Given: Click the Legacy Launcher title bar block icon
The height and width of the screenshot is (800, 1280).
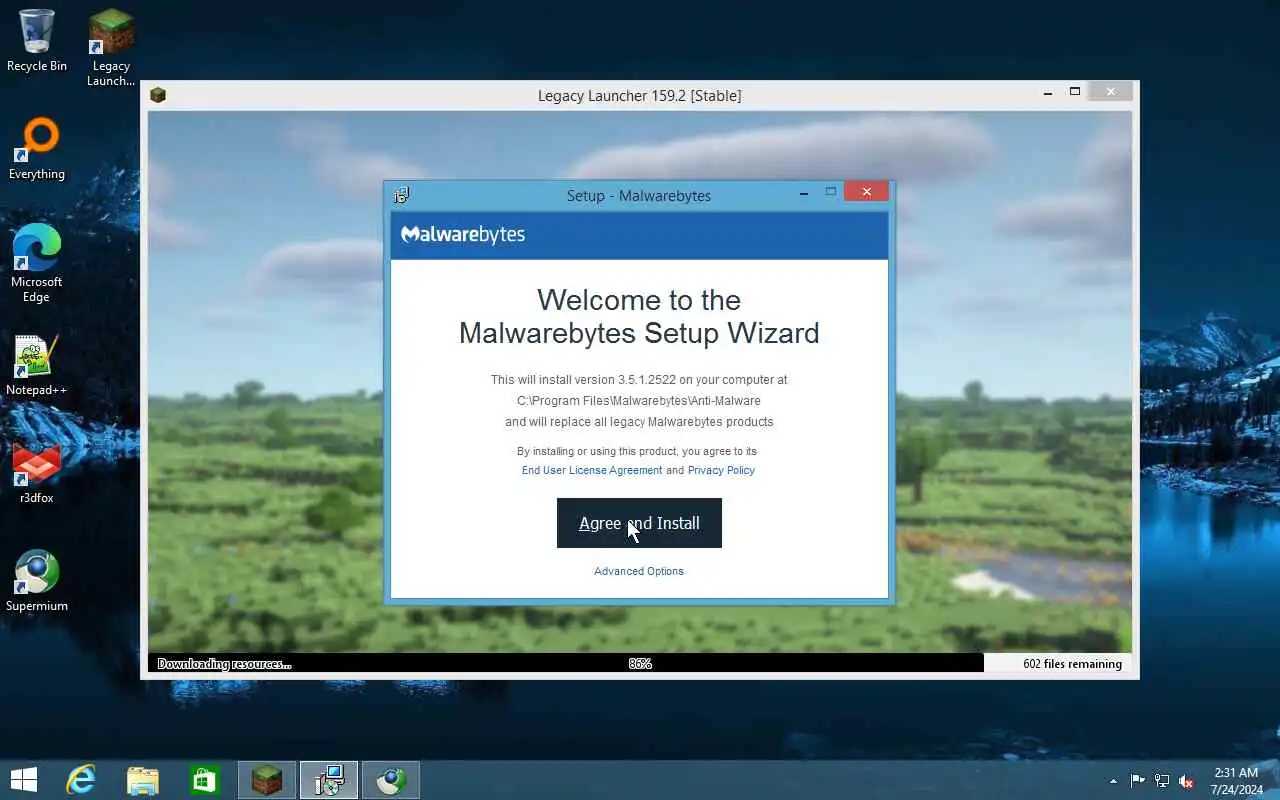Looking at the screenshot, I should [x=158, y=95].
